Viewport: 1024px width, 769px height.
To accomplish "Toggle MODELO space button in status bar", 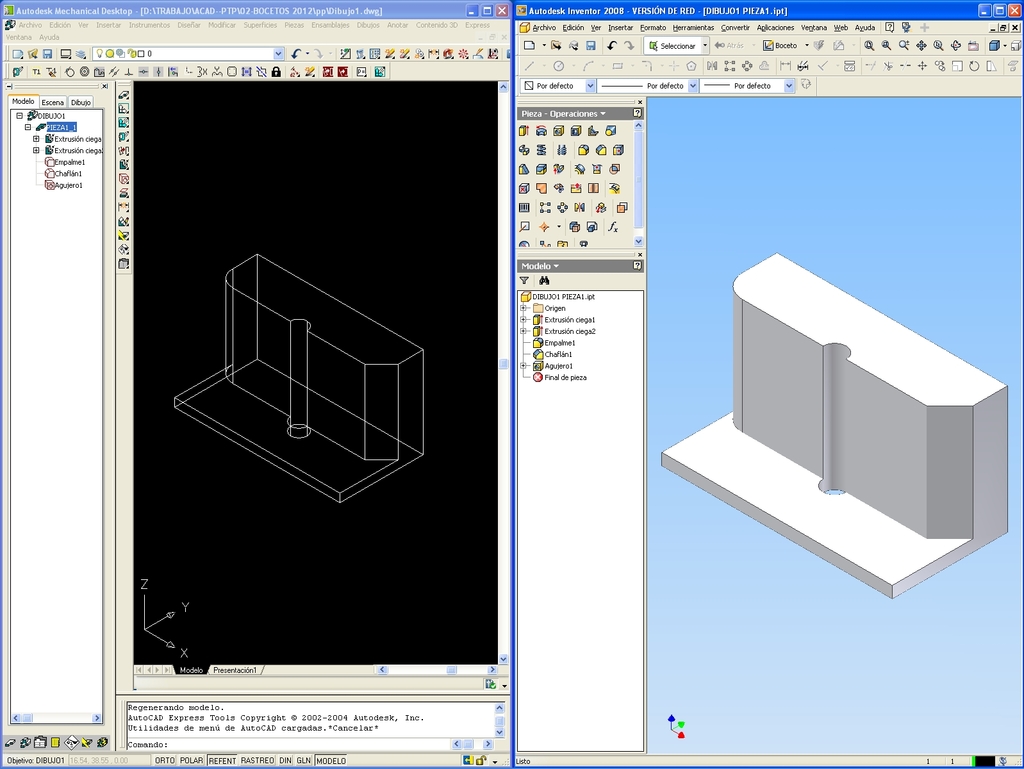I will 331,761.
